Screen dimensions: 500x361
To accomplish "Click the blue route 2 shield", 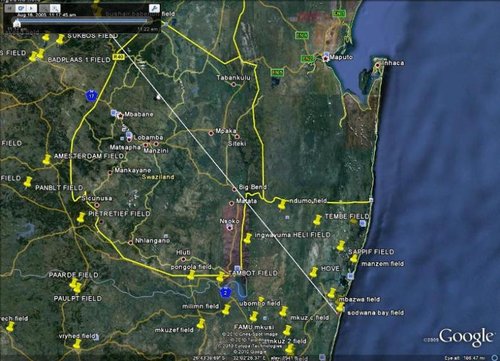I will coord(226,293).
